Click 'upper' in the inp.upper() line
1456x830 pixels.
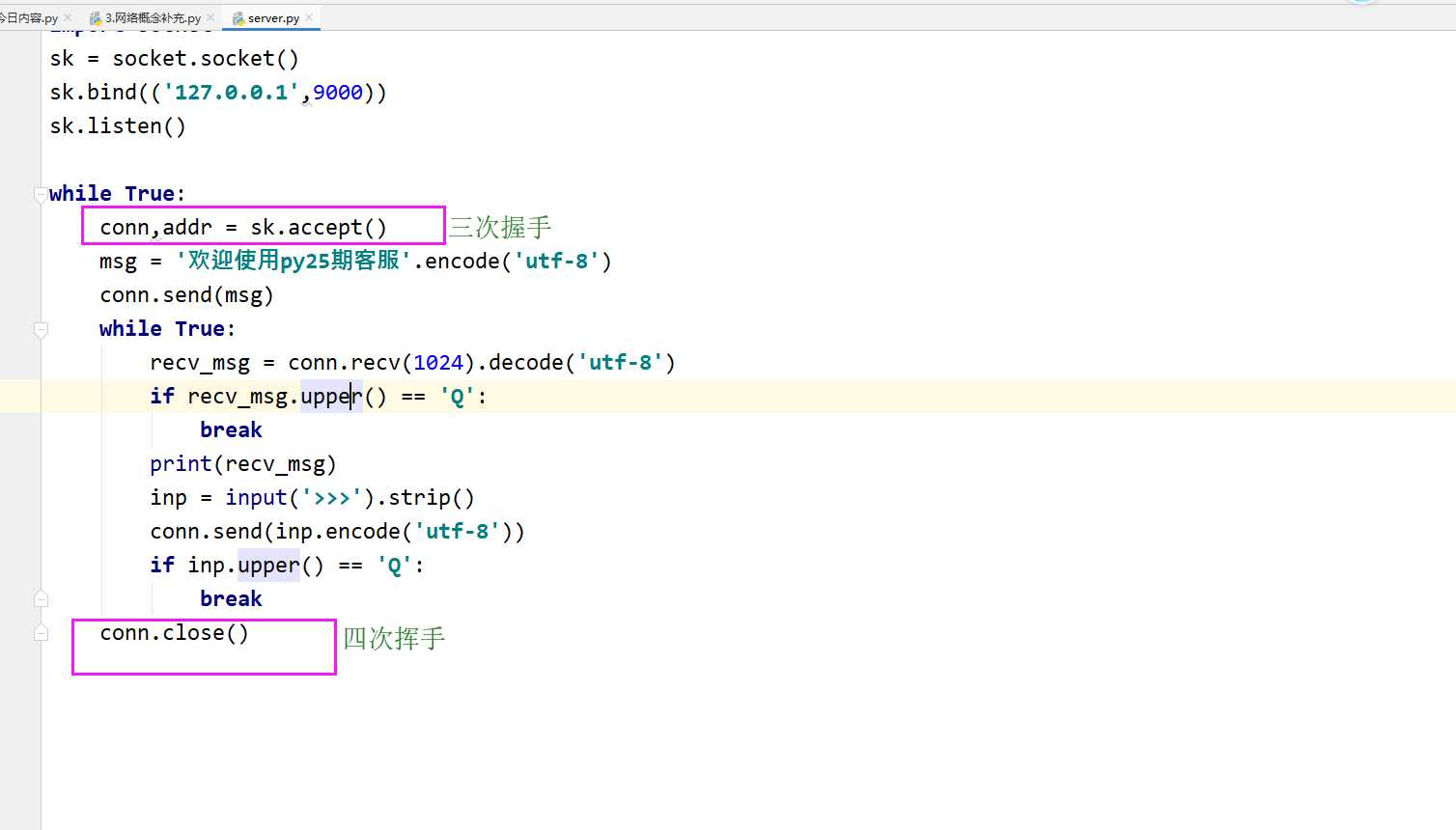tap(268, 566)
